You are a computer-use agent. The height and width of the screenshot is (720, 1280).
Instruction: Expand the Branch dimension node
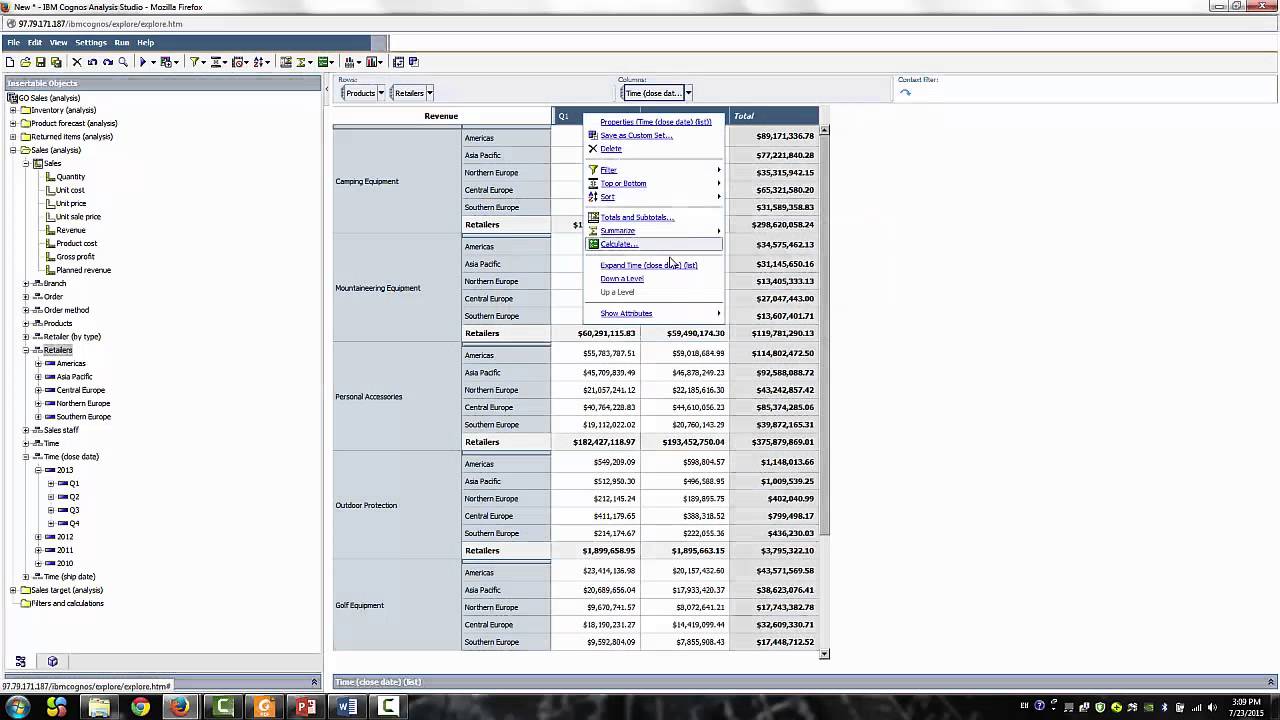pyautogui.click(x=26, y=283)
